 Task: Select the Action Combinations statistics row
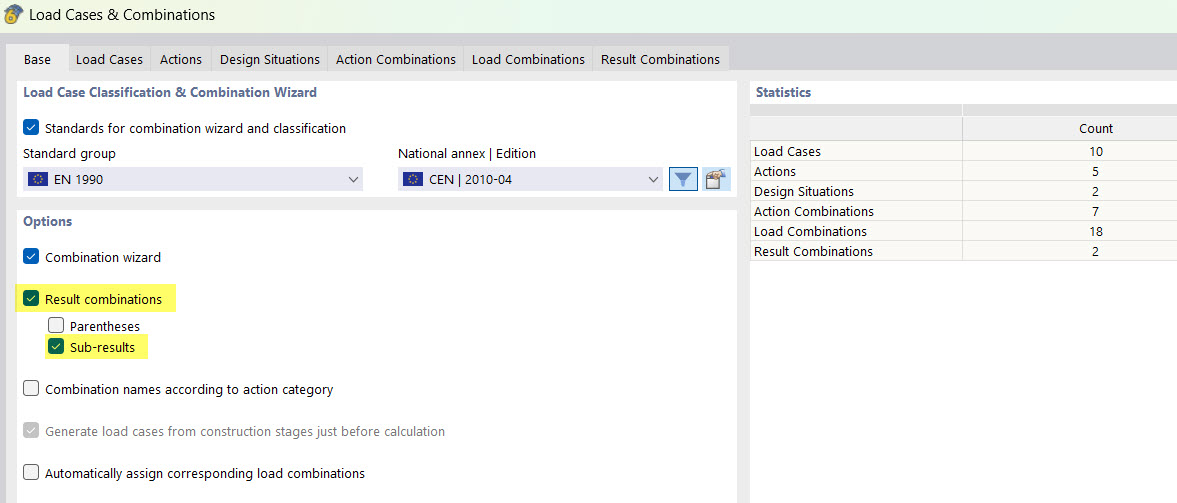click(x=963, y=212)
